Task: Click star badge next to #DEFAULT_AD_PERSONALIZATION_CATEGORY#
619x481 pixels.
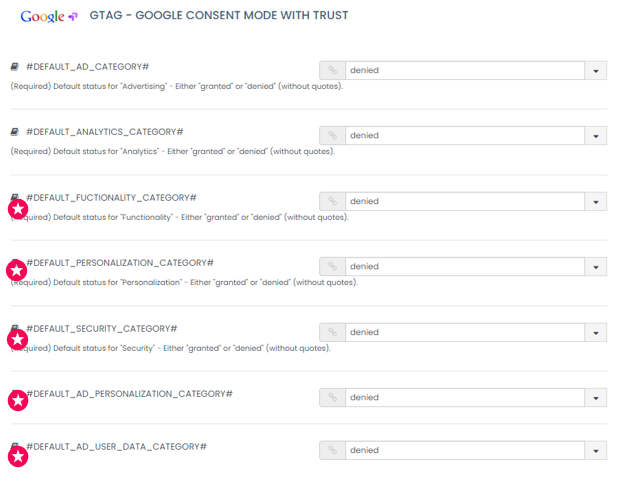Action: (x=18, y=401)
